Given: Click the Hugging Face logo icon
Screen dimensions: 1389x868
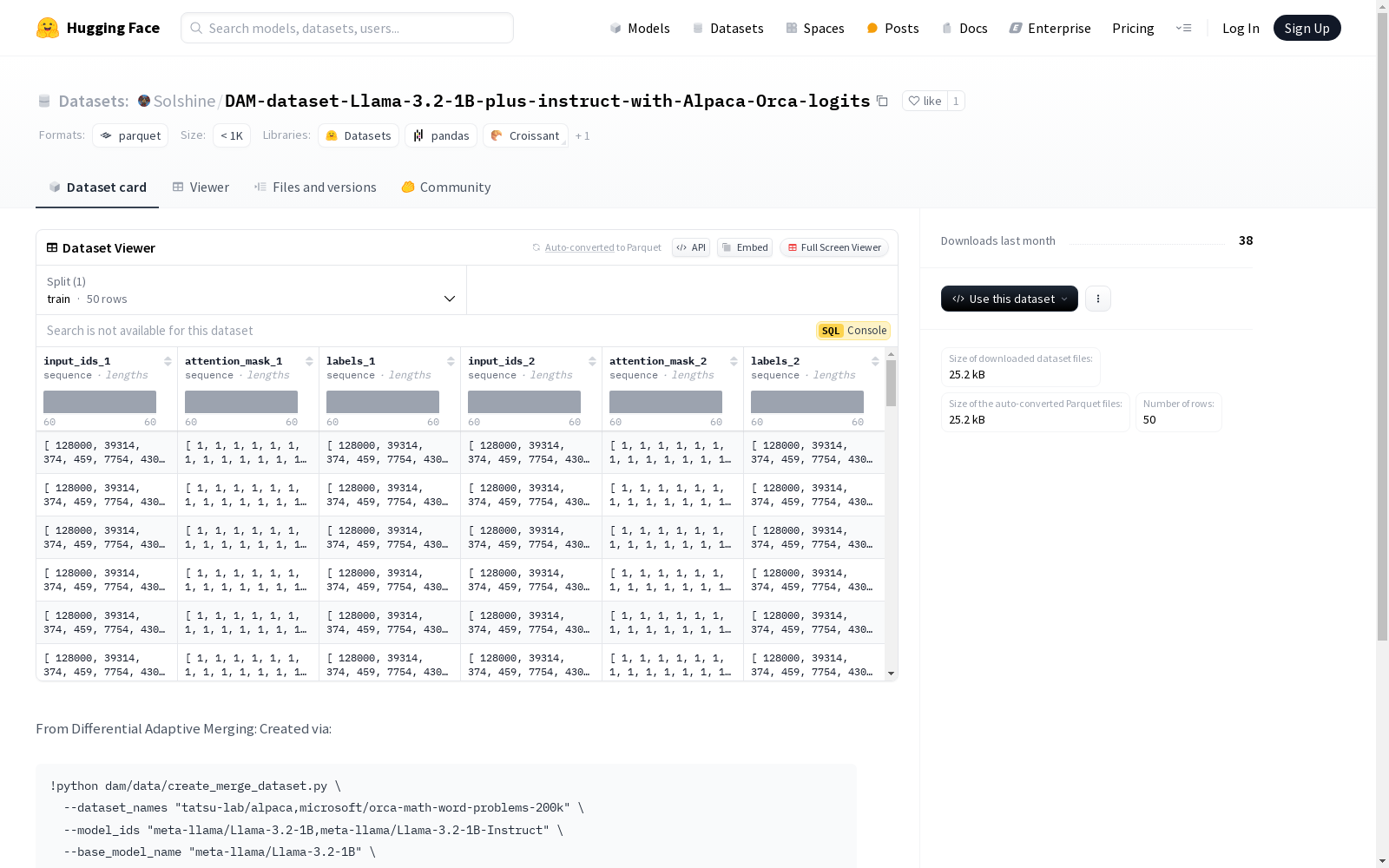Looking at the screenshot, I should pyautogui.click(x=48, y=28).
